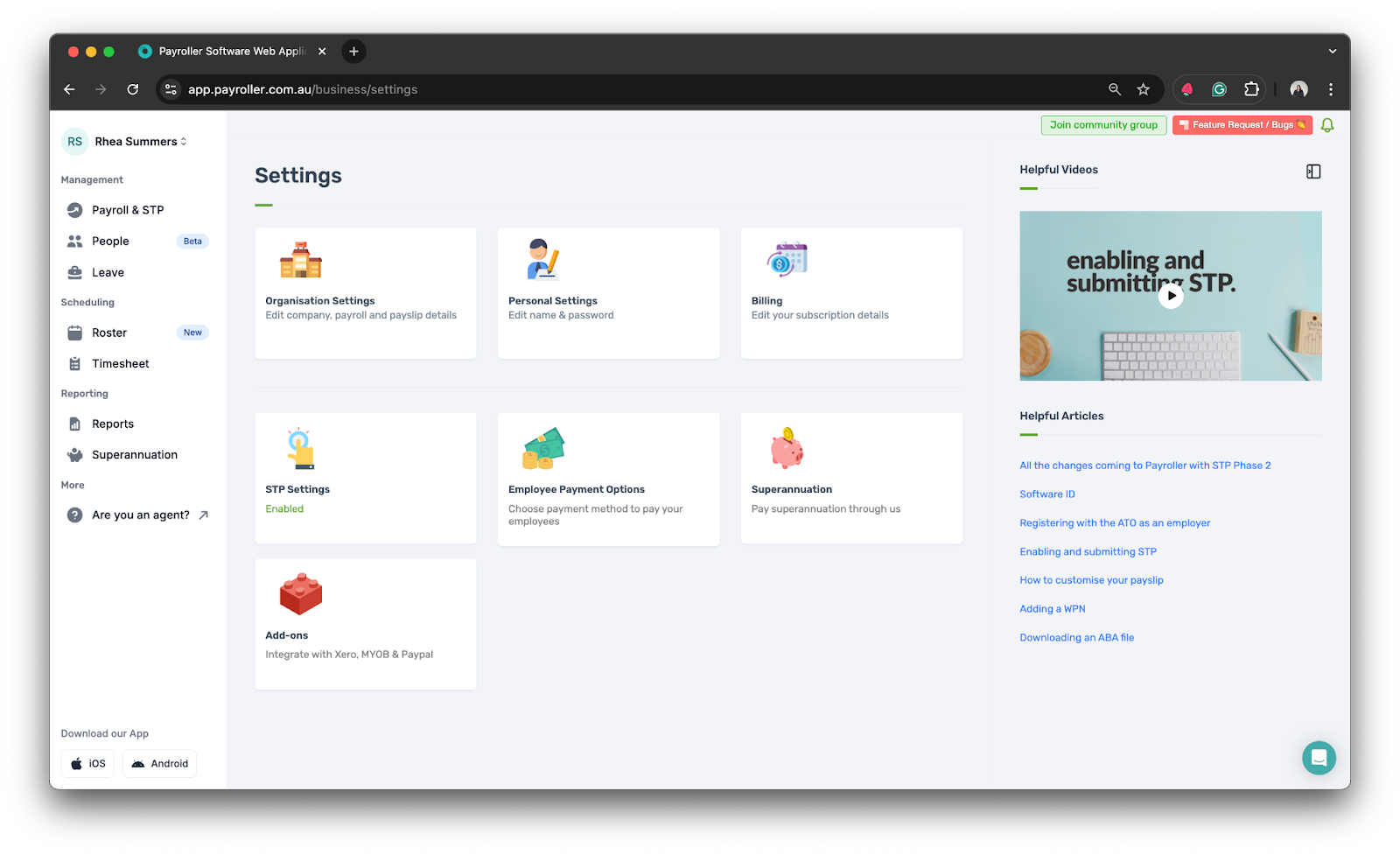
Task: Go back to the previous page
Action: click(x=69, y=89)
